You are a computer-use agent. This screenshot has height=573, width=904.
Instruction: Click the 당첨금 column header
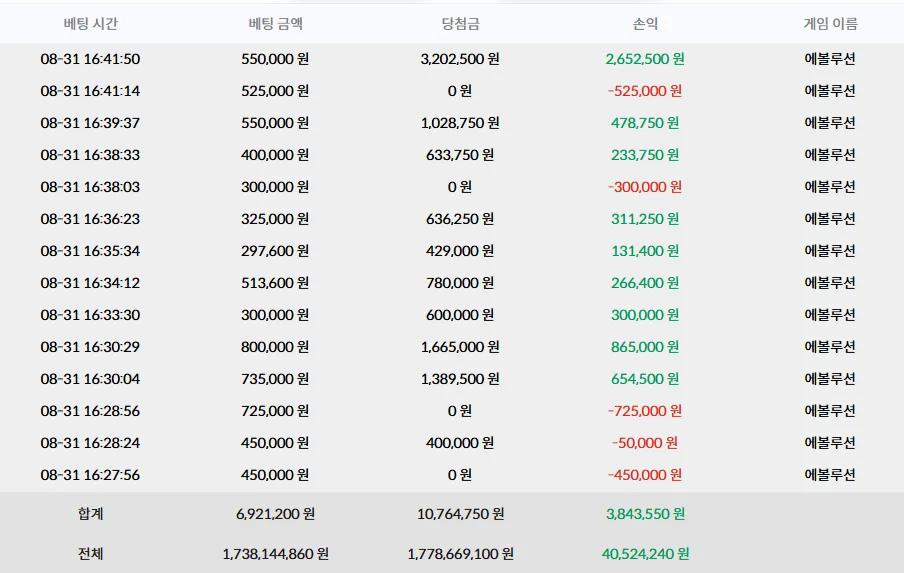pyautogui.click(x=460, y=24)
